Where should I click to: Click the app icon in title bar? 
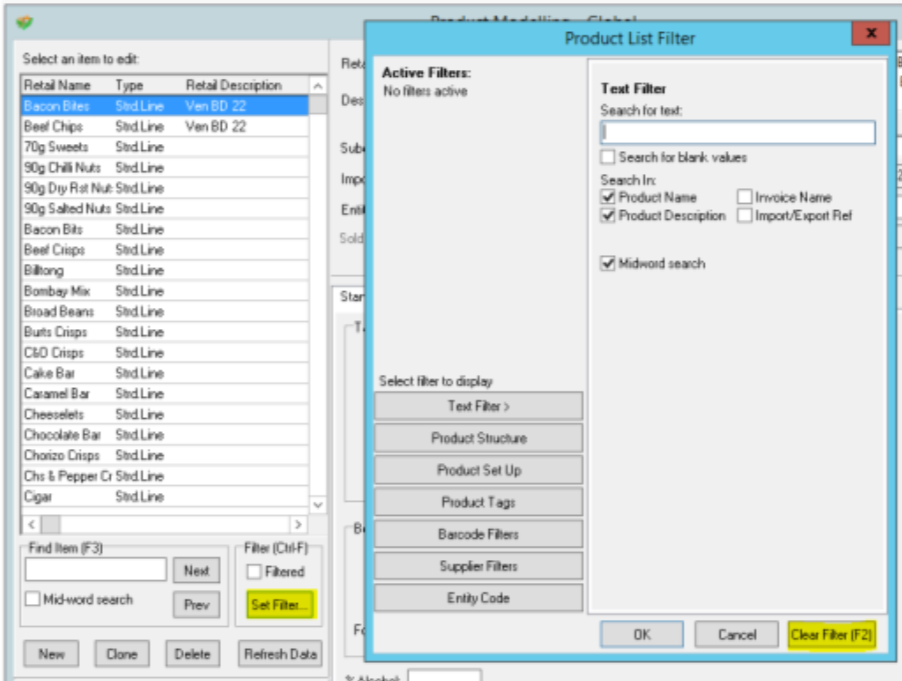(x=26, y=21)
